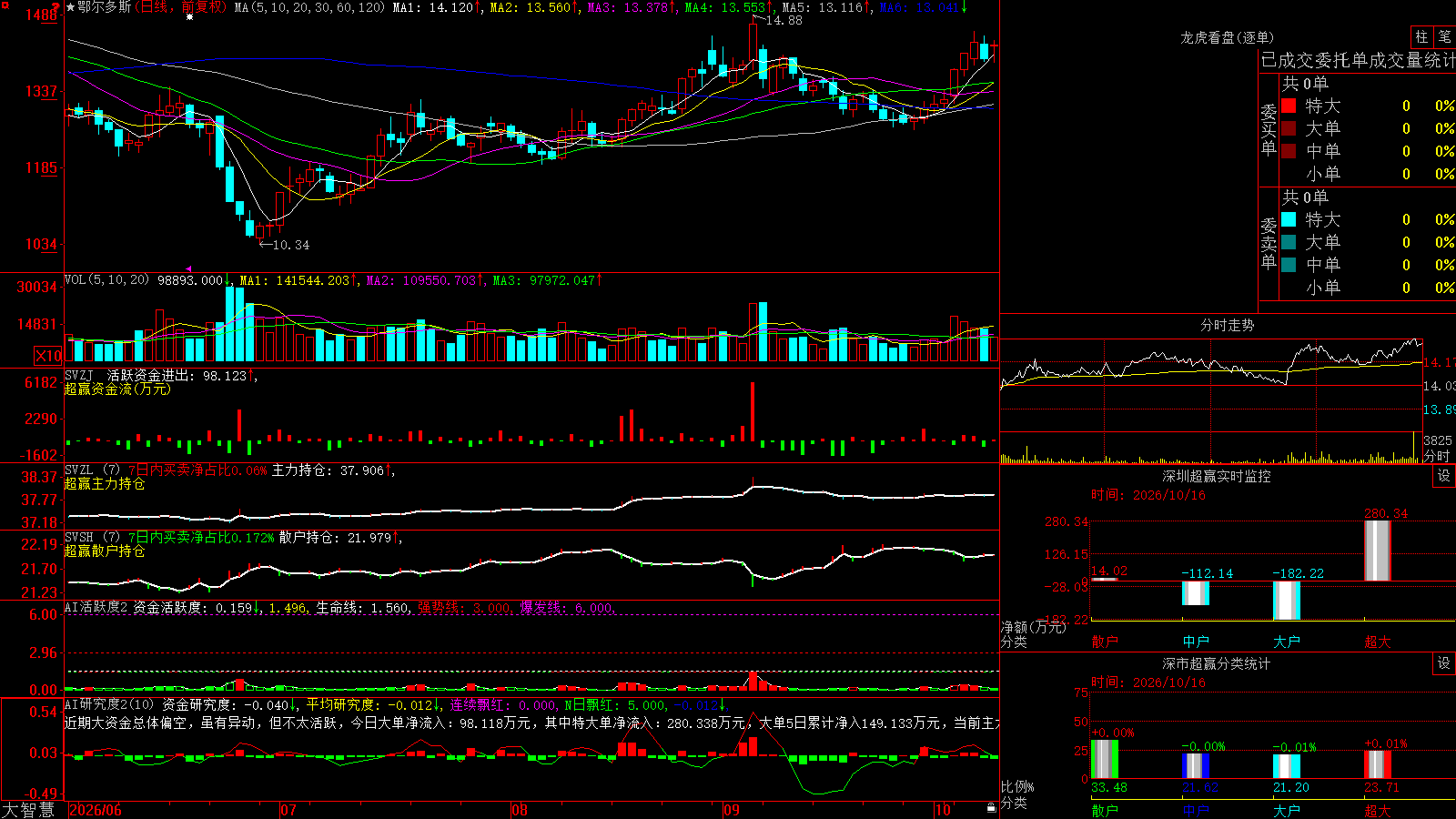Click the red square icon in top-left corner
1456x819 pixels.
[x=5, y=5]
